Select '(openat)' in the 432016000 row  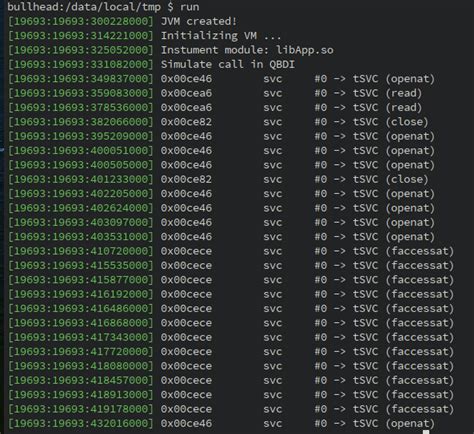point(410,423)
